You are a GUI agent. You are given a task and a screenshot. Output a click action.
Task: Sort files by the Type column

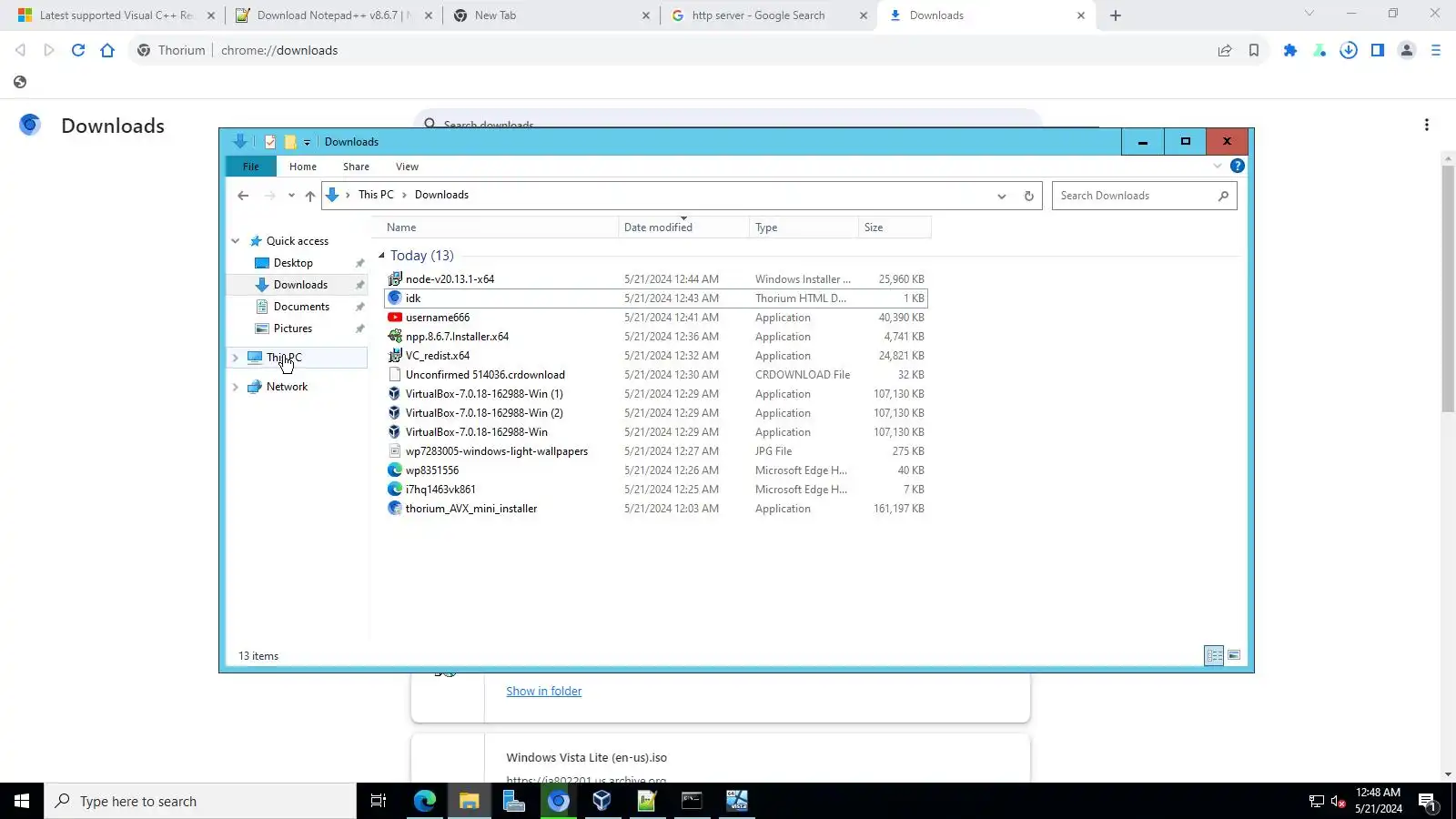(x=804, y=227)
